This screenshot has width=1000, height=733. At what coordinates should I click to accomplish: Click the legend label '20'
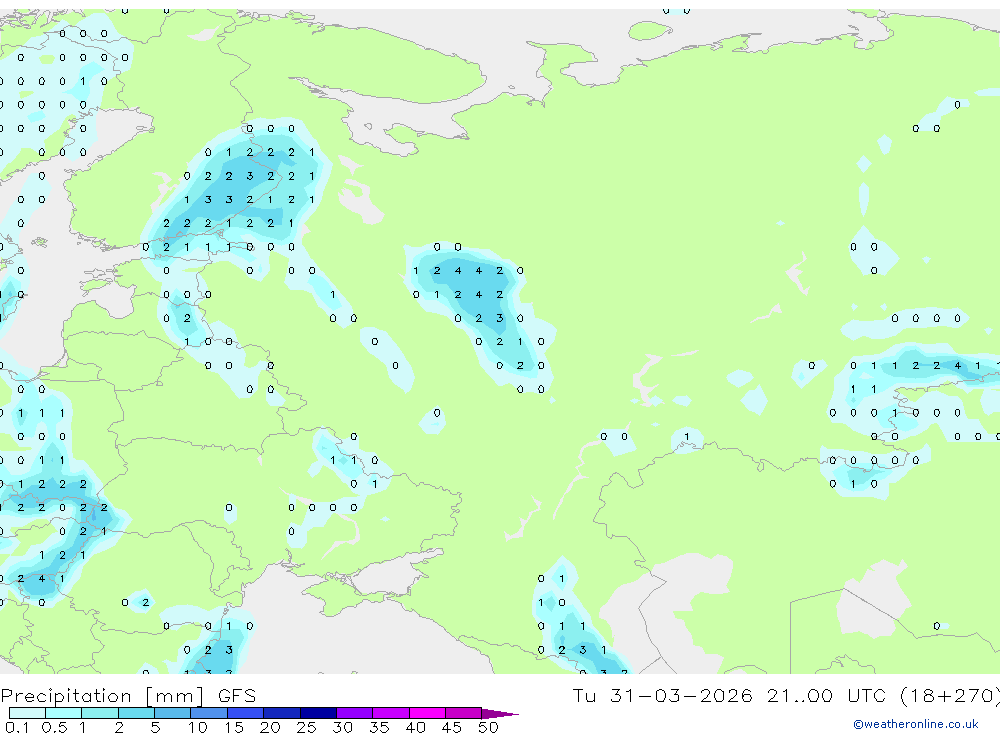[270, 727]
